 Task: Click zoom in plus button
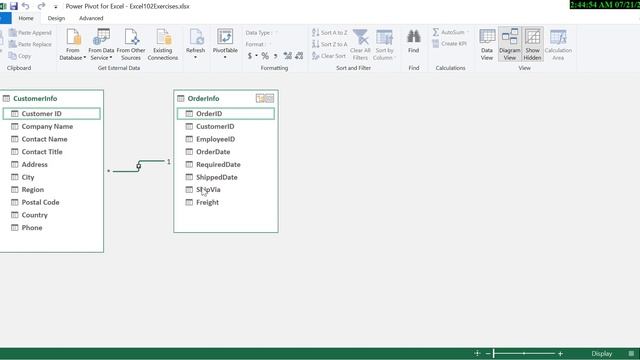coord(560,353)
